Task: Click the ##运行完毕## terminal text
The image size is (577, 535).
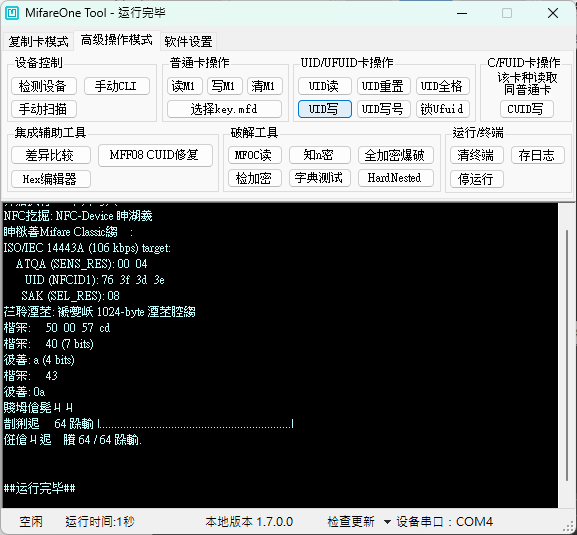Action: pos(39,488)
